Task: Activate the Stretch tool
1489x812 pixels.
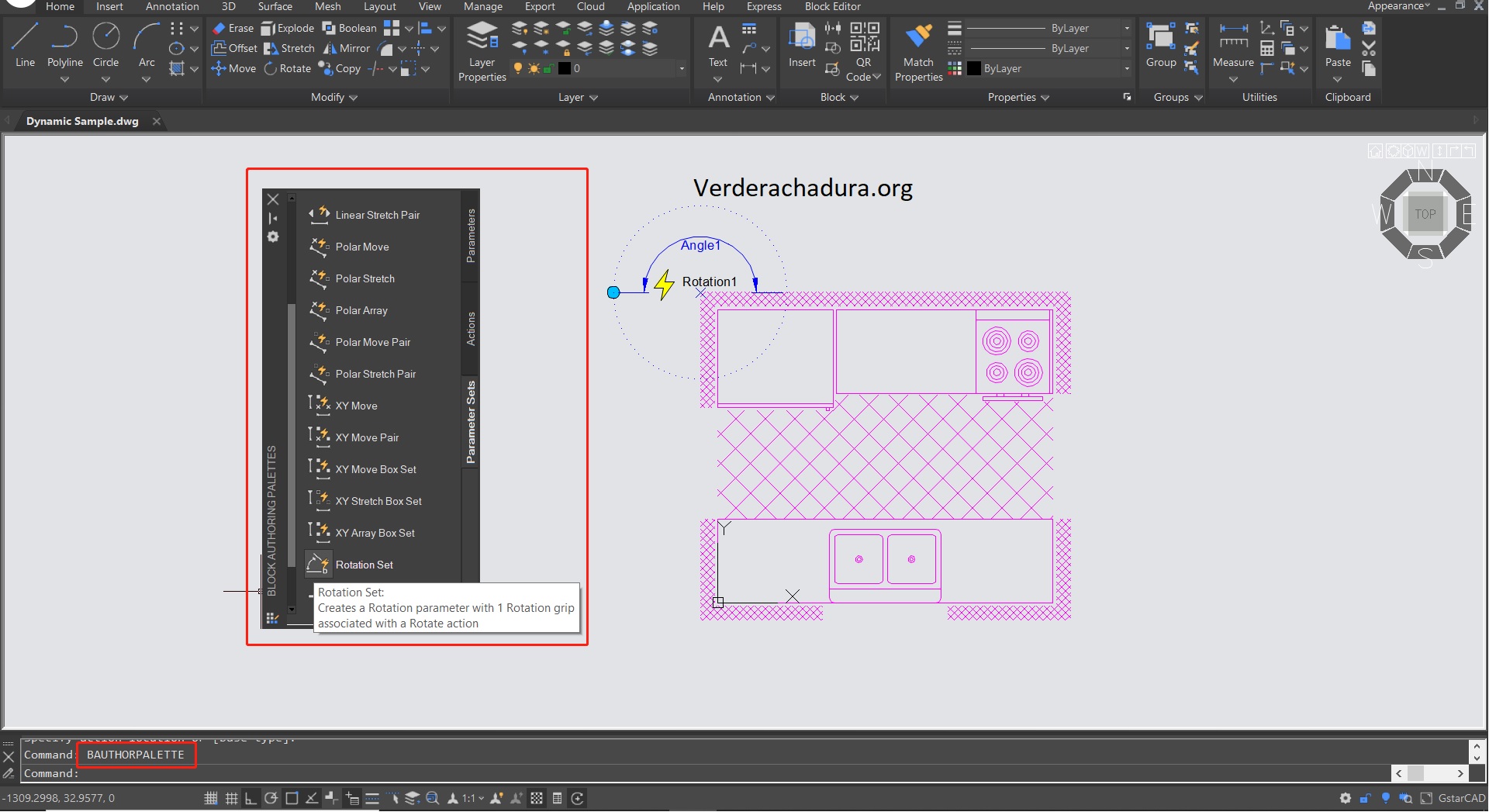Action: pos(289,48)
